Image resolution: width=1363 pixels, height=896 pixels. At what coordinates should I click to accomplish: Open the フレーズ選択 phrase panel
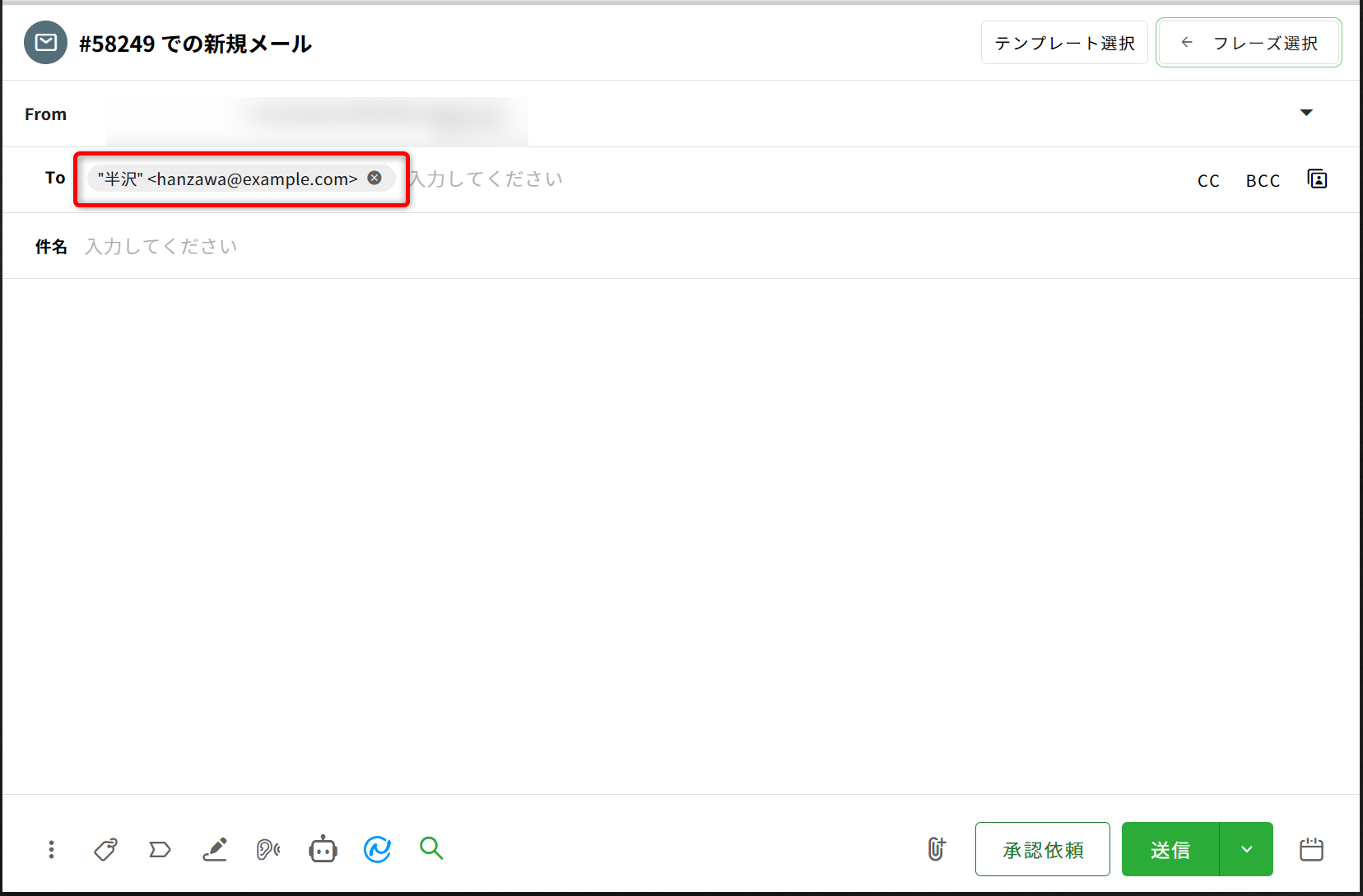(1249, 43)
